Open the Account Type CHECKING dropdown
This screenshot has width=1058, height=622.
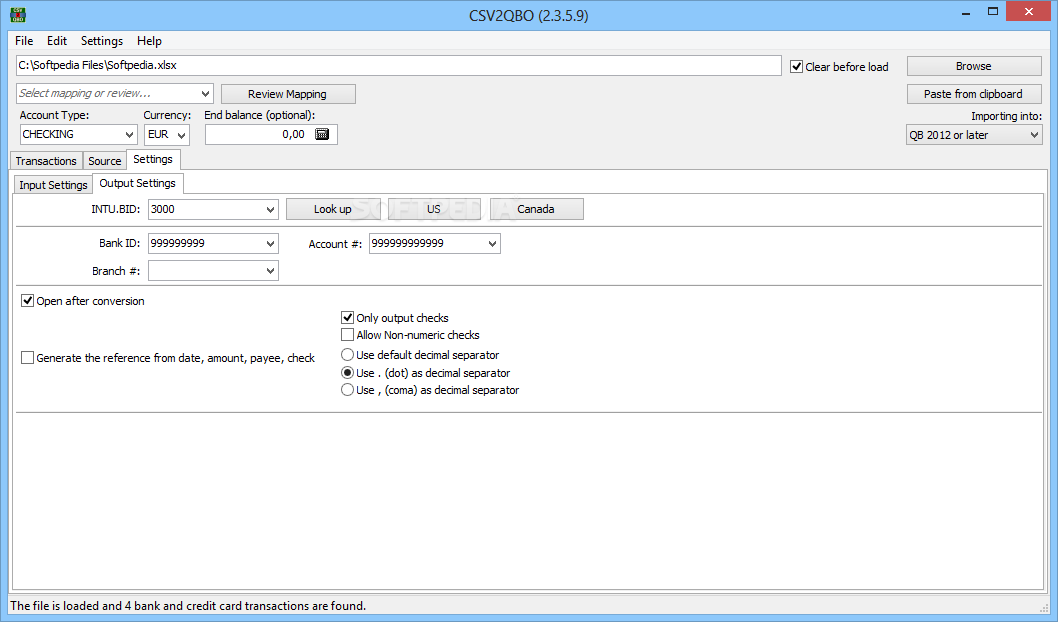(x=130, y=135)
